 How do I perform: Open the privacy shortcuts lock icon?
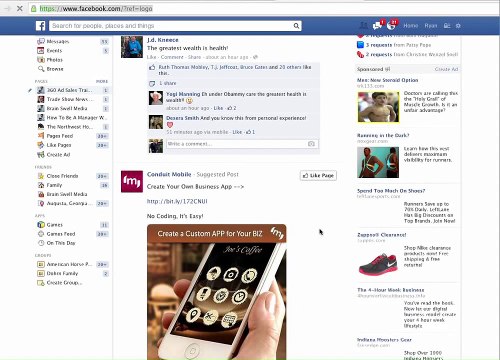[x=447, y=26]
